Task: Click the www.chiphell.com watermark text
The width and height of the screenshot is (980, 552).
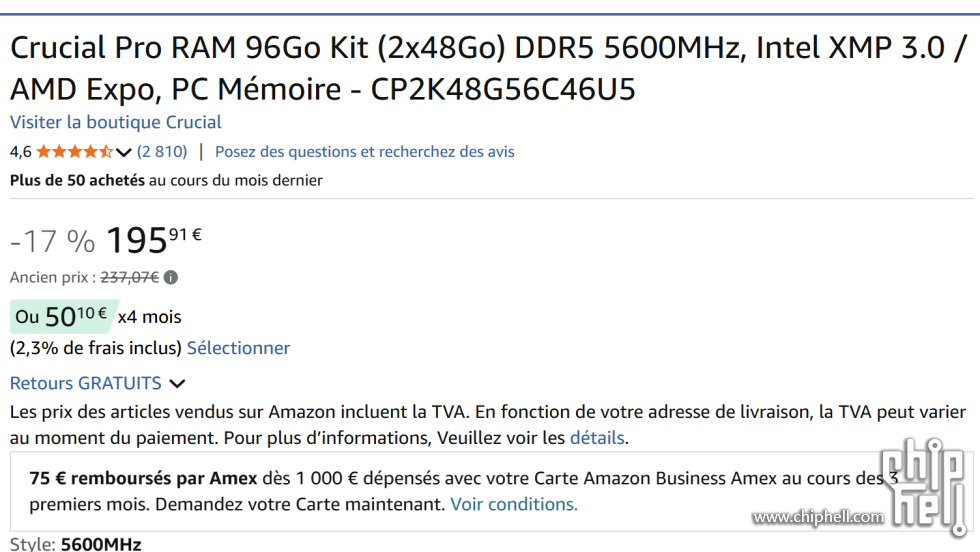Action: [x=818, y=517]
